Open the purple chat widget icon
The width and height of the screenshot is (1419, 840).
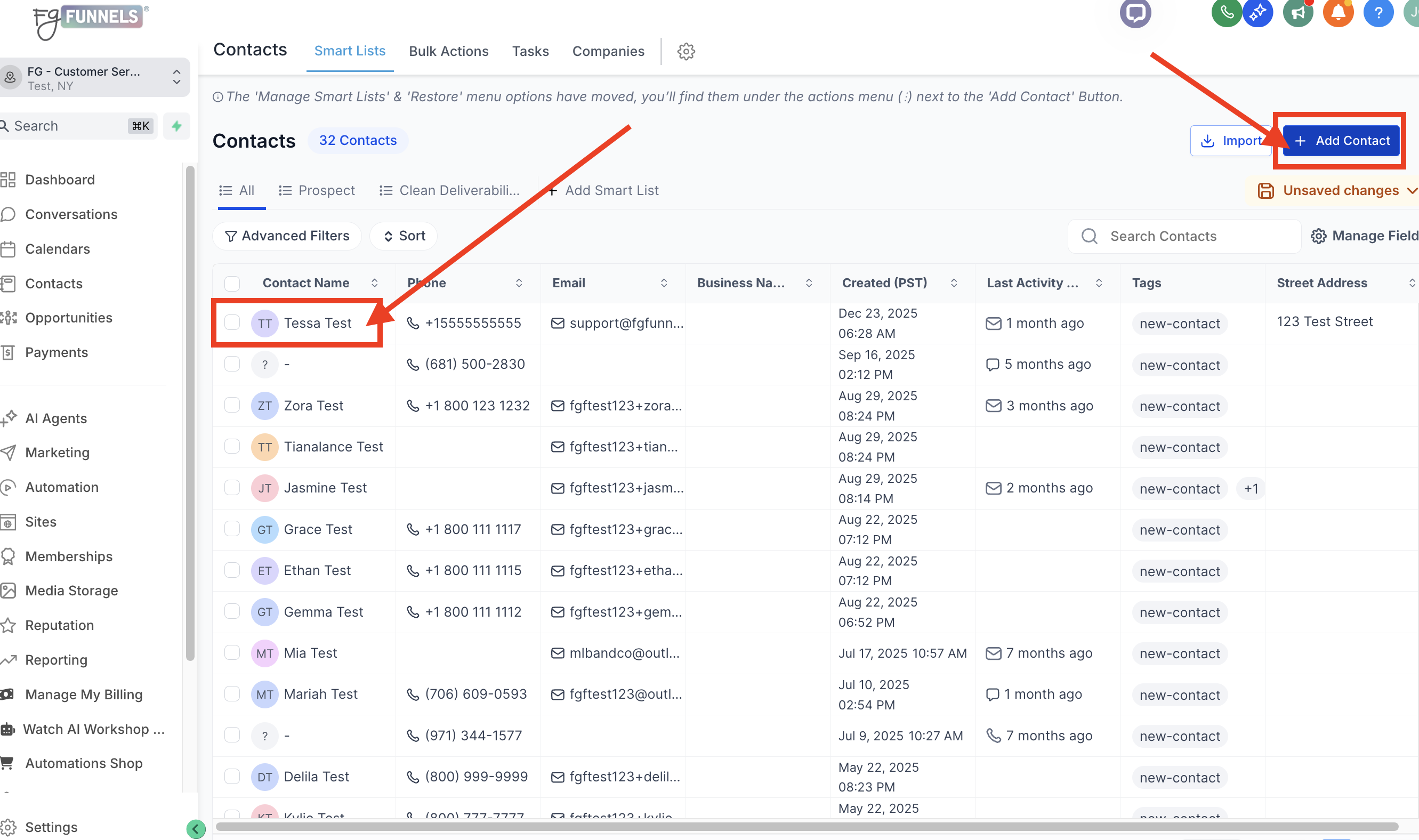(1135, 12)
